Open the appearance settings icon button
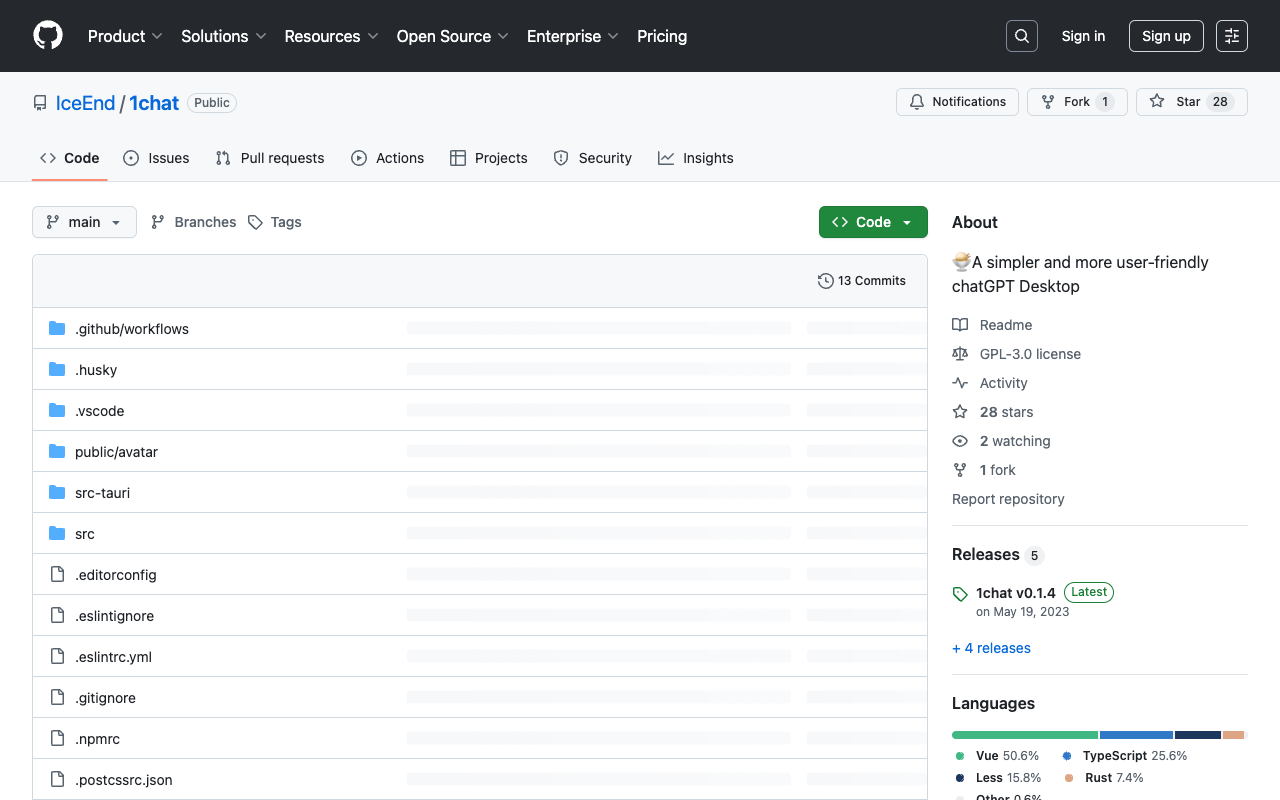Viewport: 1280px width, 800px height. 1232,36
